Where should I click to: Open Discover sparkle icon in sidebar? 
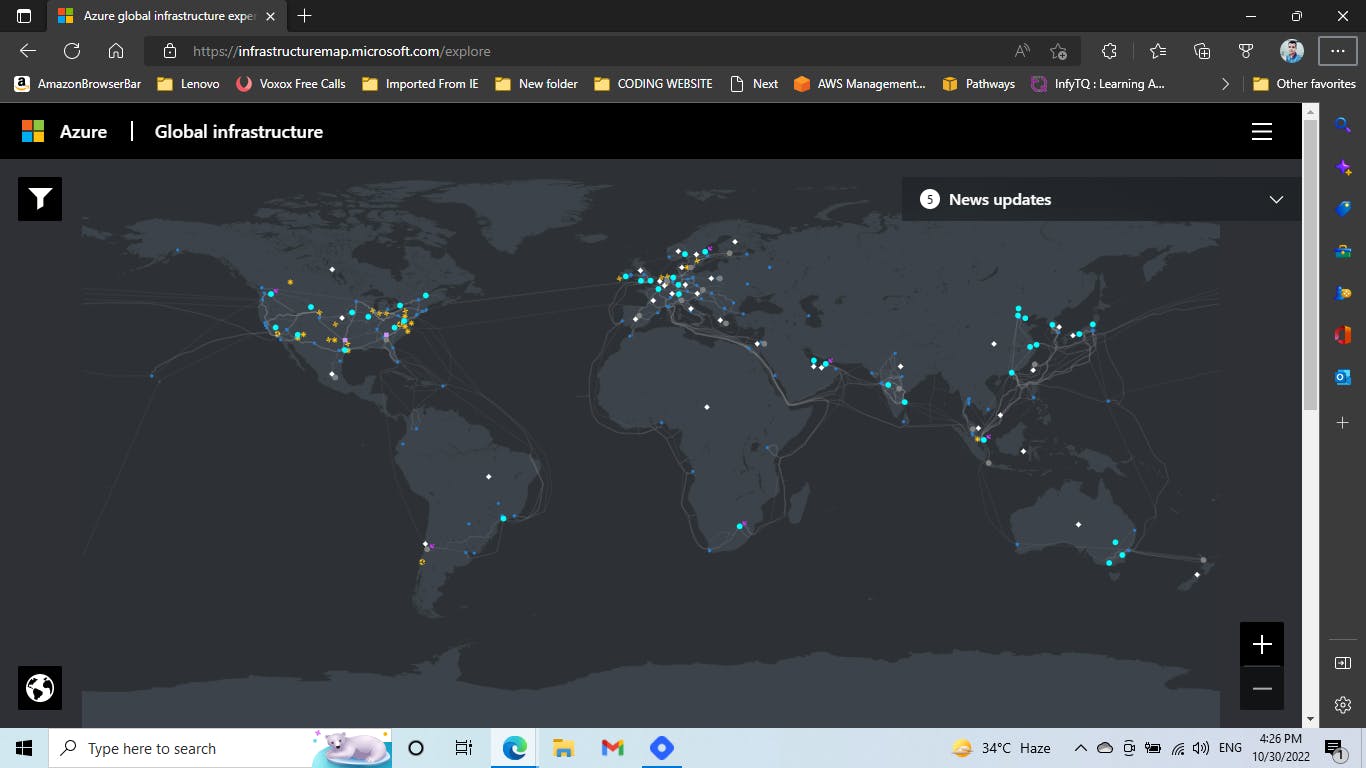[x=1343, y=167]
